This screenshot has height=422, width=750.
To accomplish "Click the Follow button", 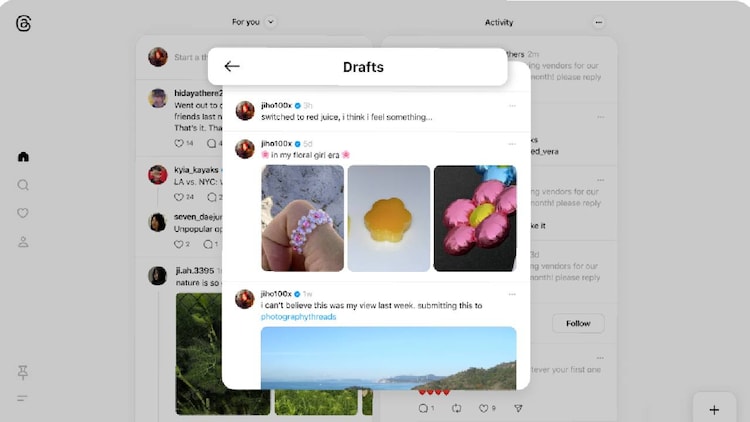I will 578,323.
